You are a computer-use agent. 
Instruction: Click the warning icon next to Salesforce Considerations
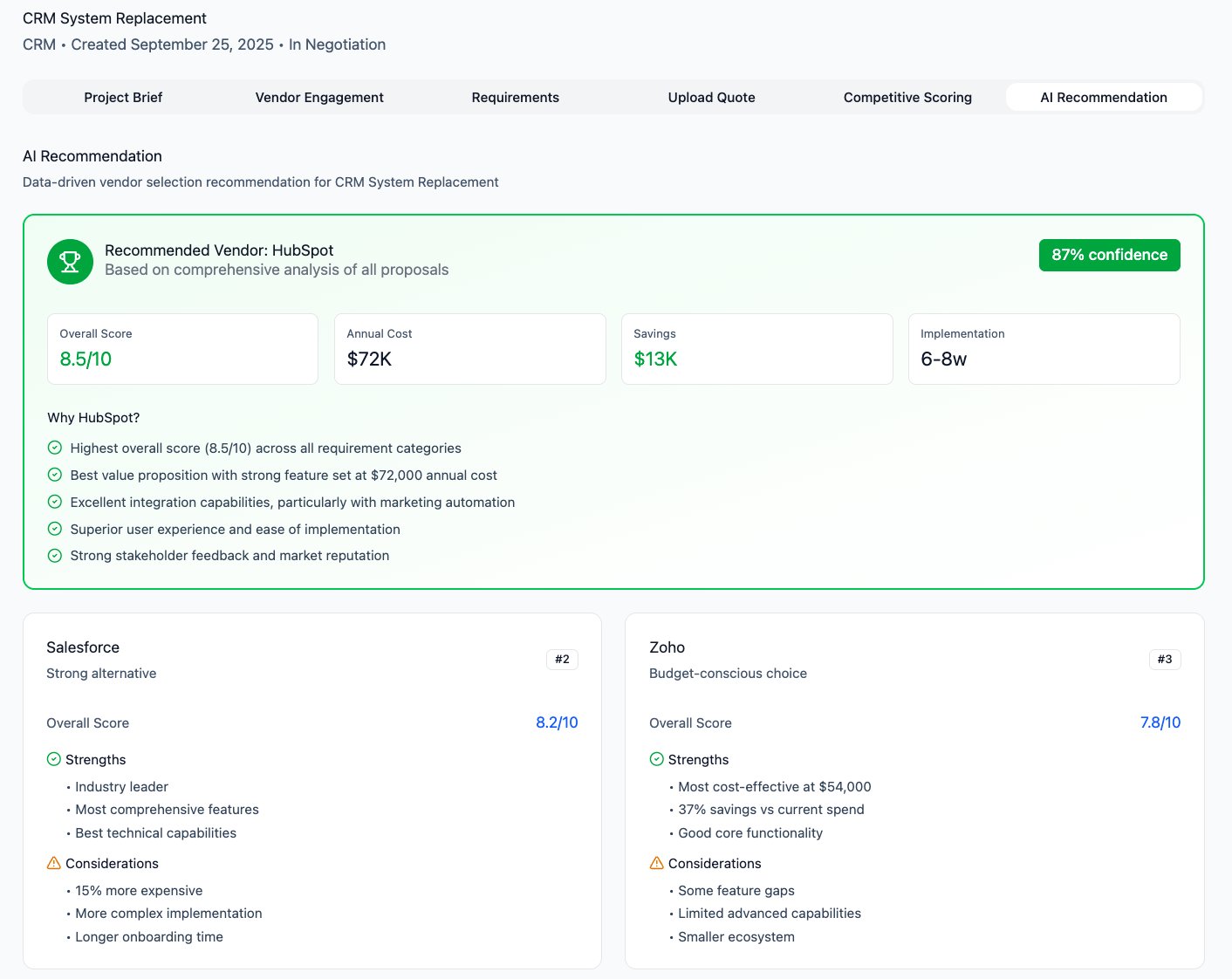(x=52, y=863)
